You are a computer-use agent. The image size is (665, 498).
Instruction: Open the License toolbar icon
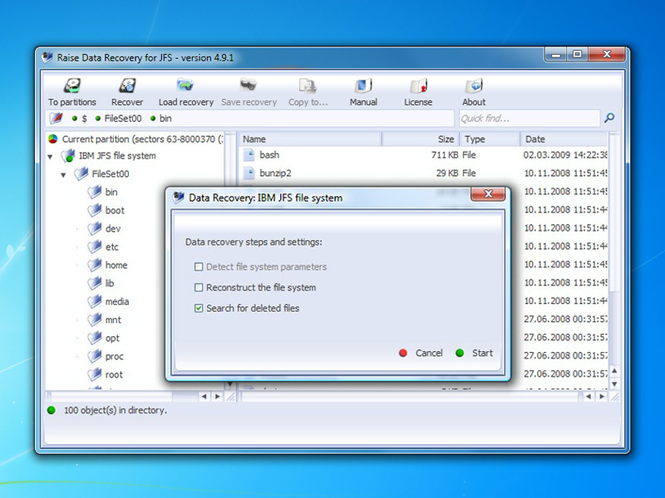(x=418, y=85)
